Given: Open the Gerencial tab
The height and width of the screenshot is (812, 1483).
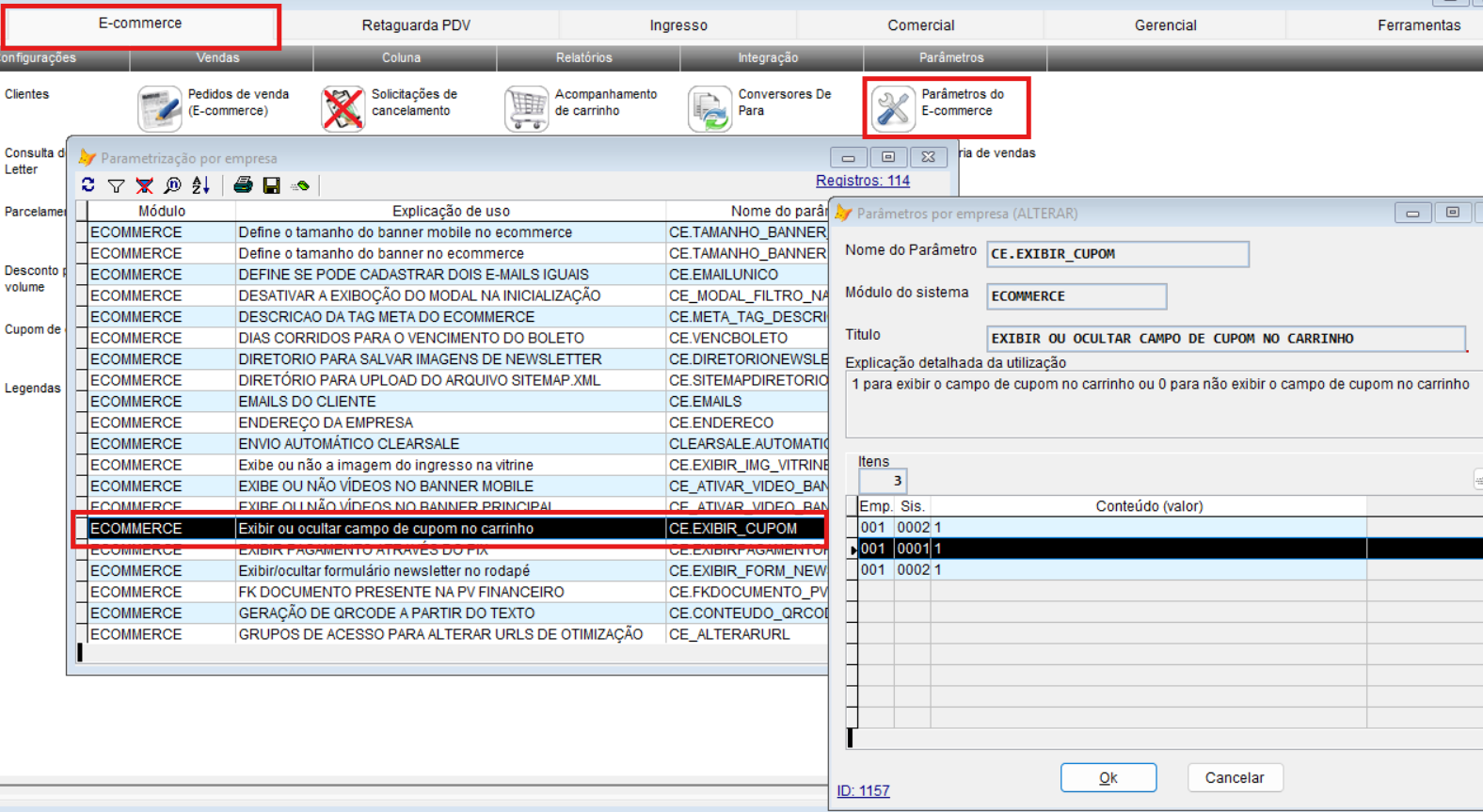Looking at the screenshot, I should [1165, 25].
